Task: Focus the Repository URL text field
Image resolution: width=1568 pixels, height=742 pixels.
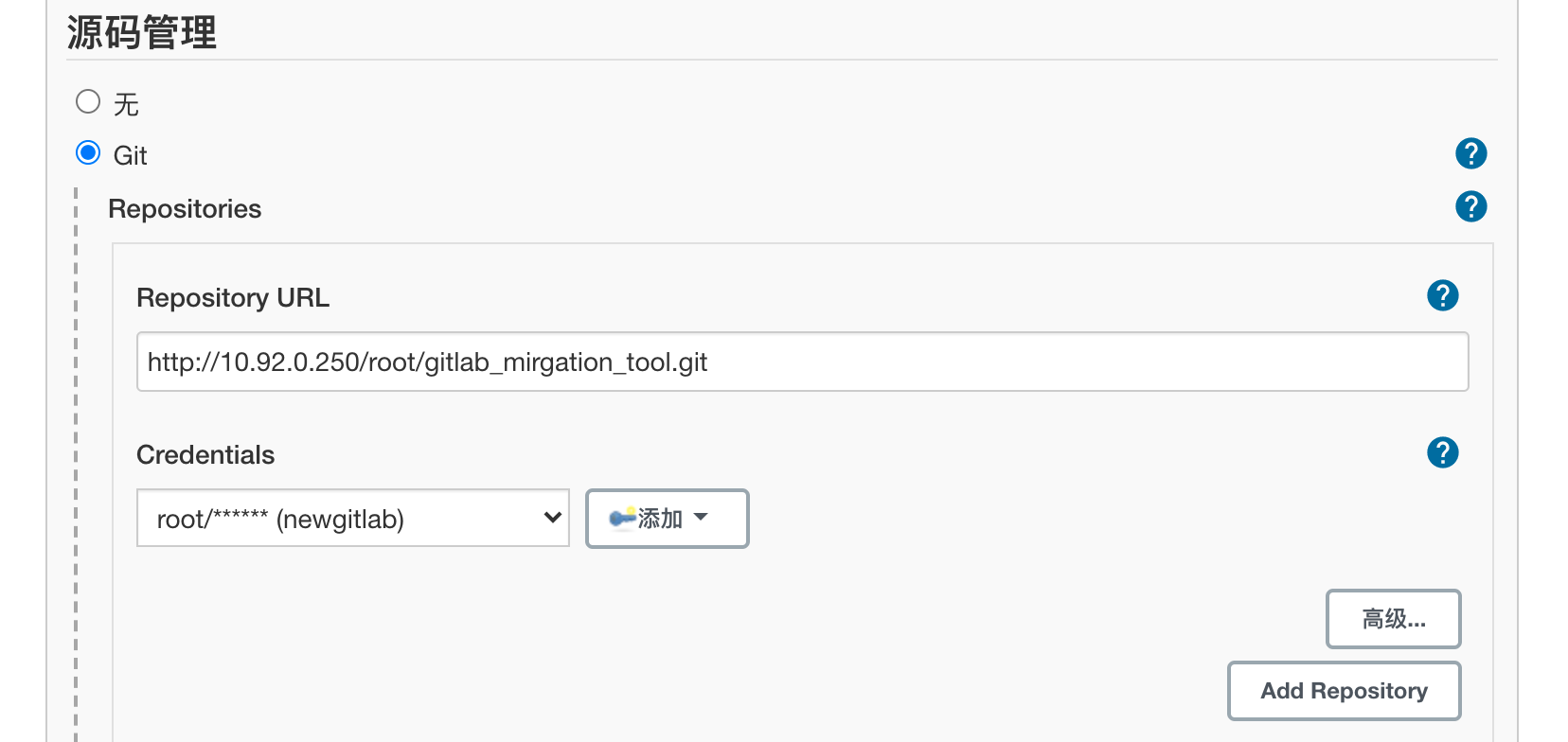Action: click(803, 362)
